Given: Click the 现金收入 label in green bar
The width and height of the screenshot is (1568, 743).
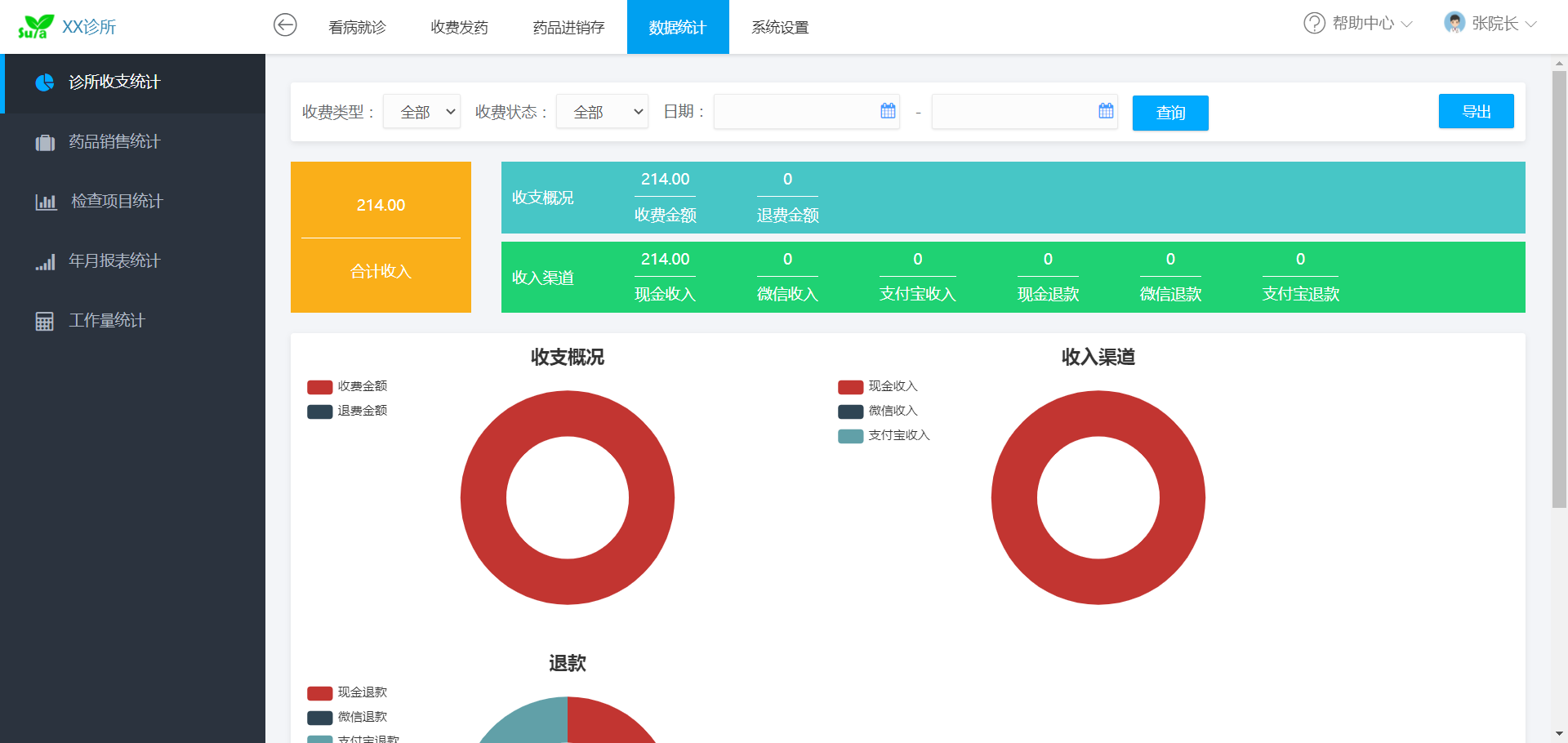Looking at the screenshot, I should (x=665, y=295).
